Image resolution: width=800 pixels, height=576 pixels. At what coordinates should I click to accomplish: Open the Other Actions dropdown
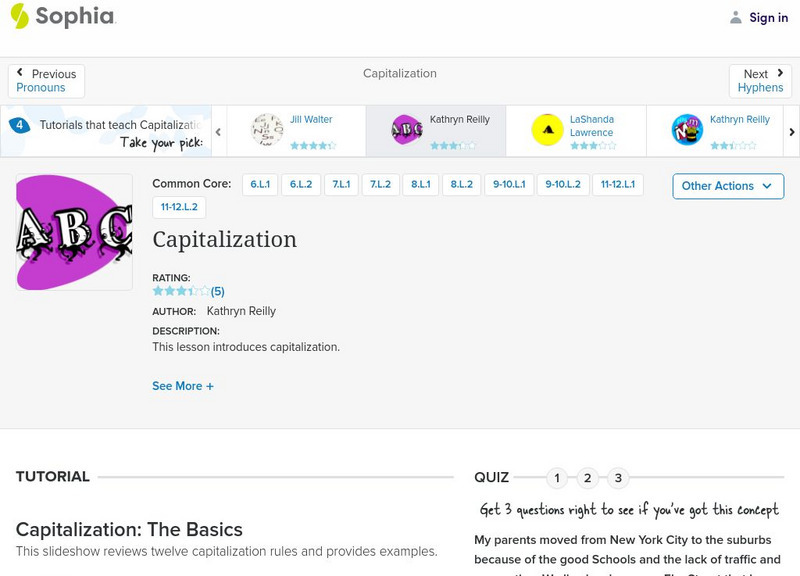click(x=727, y=186)
